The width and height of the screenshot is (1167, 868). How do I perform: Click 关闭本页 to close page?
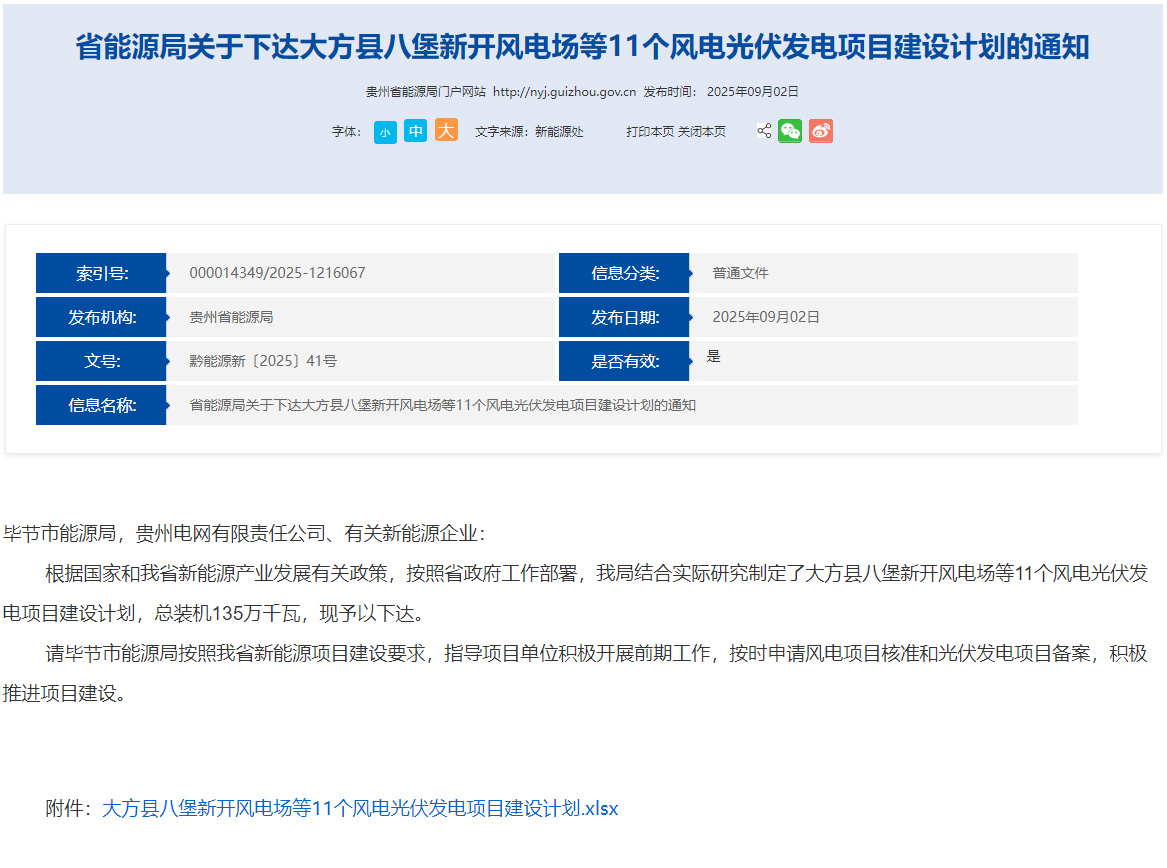[x=701, y=132]
